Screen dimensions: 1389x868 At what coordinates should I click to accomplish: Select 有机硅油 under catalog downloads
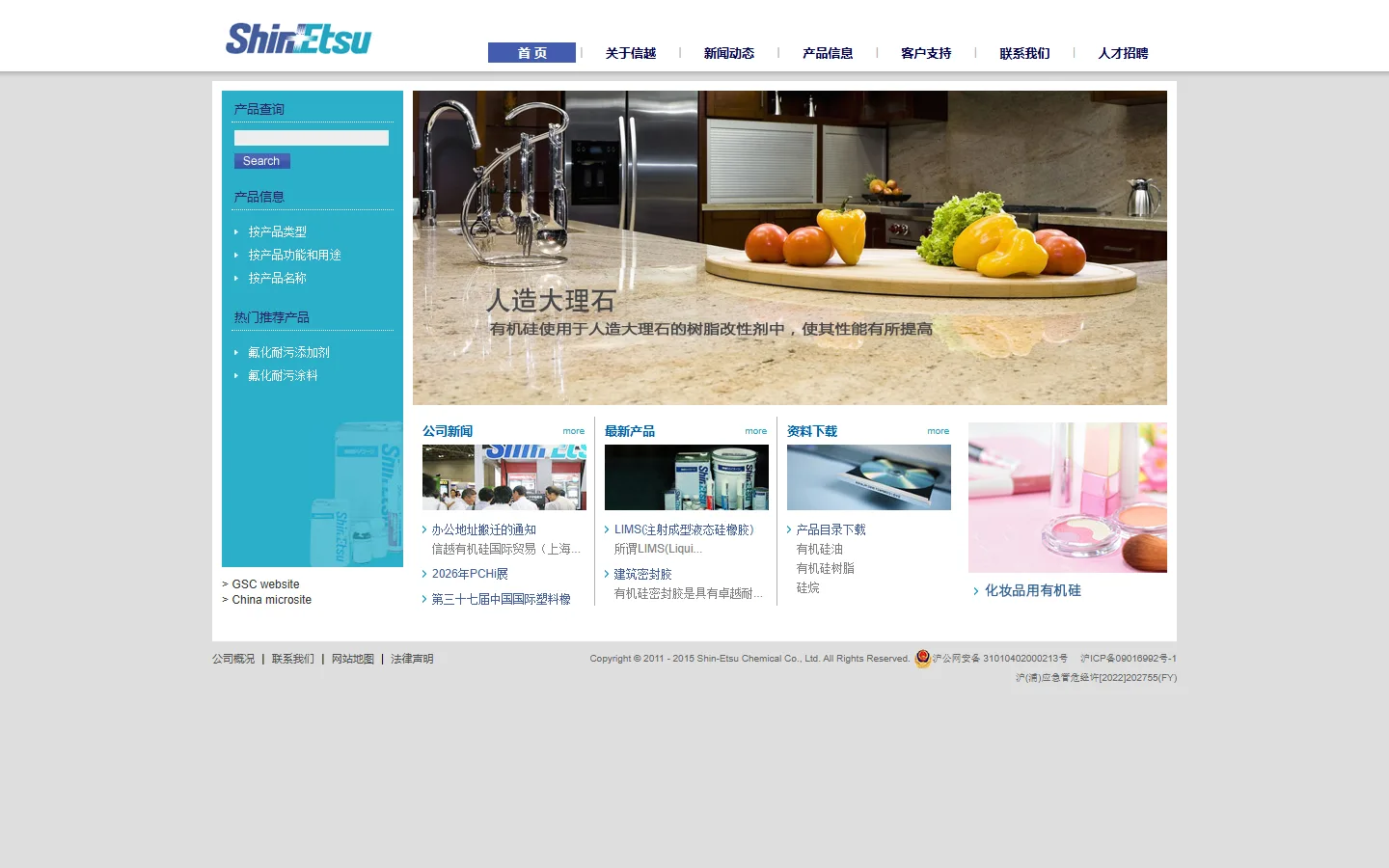point(820,549)
